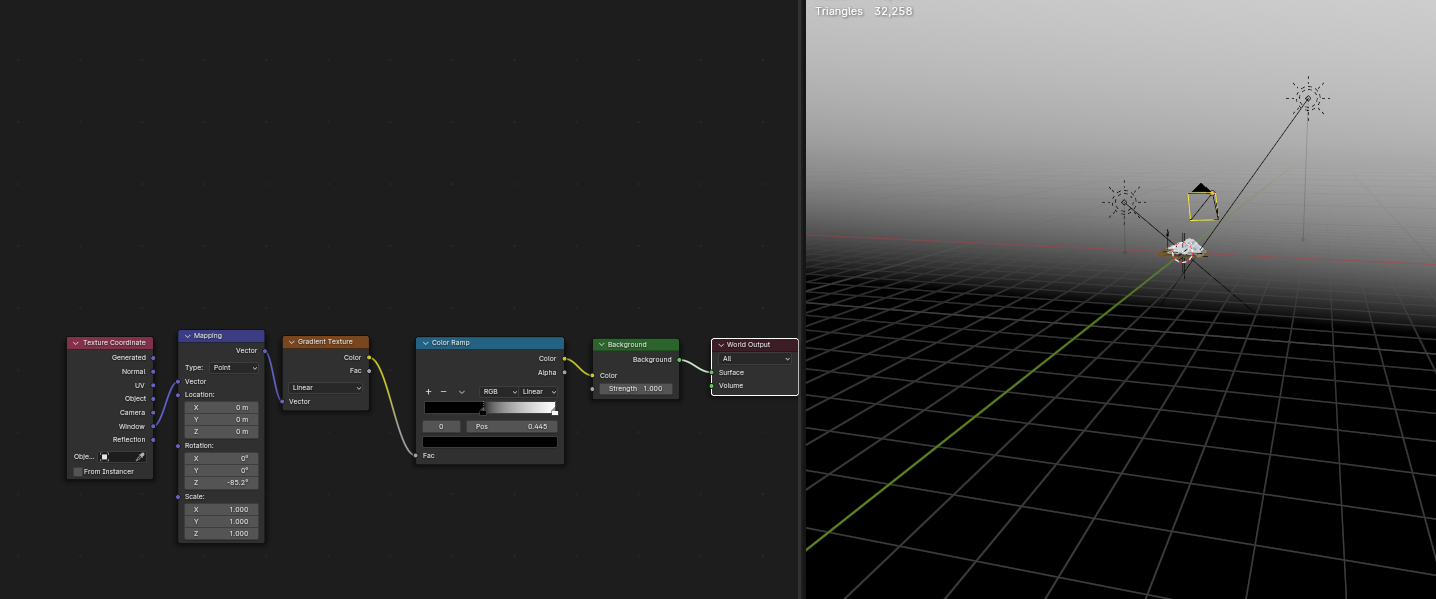Click the Pos 0.445 field
Image resolution: width=1436 pixels, height=599 pixels.
point(511,427)
